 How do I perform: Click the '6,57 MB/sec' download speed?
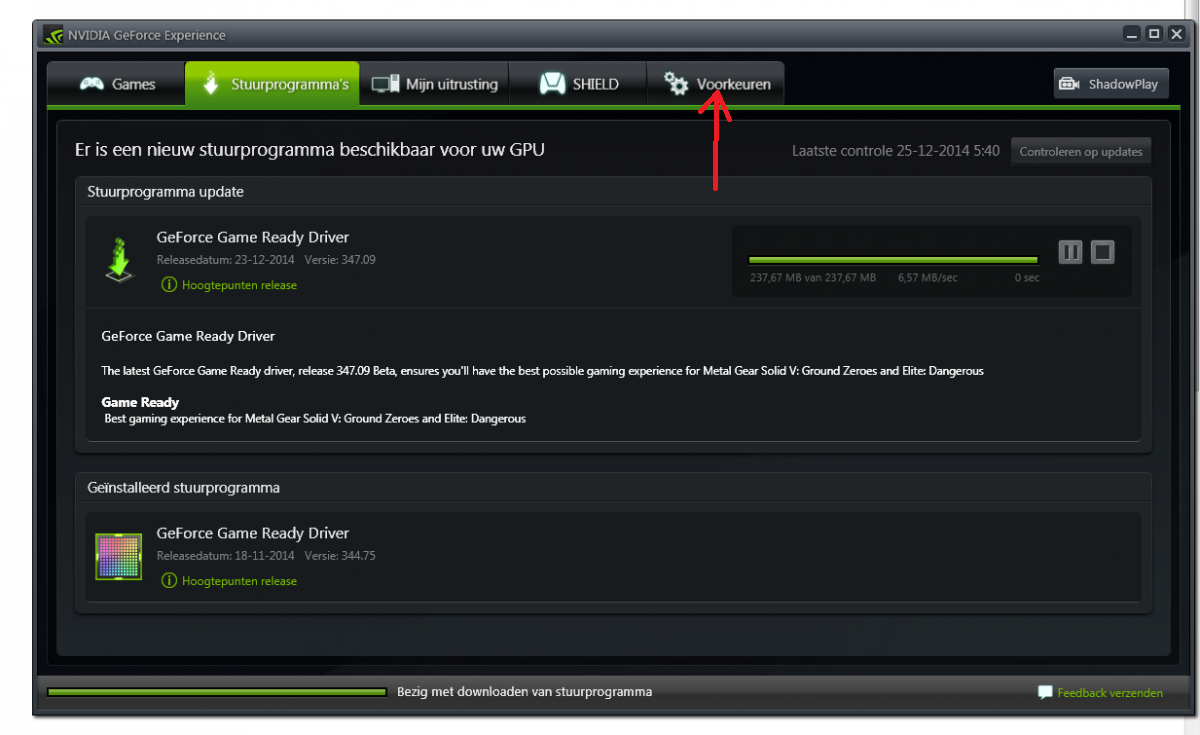point(928,278)
